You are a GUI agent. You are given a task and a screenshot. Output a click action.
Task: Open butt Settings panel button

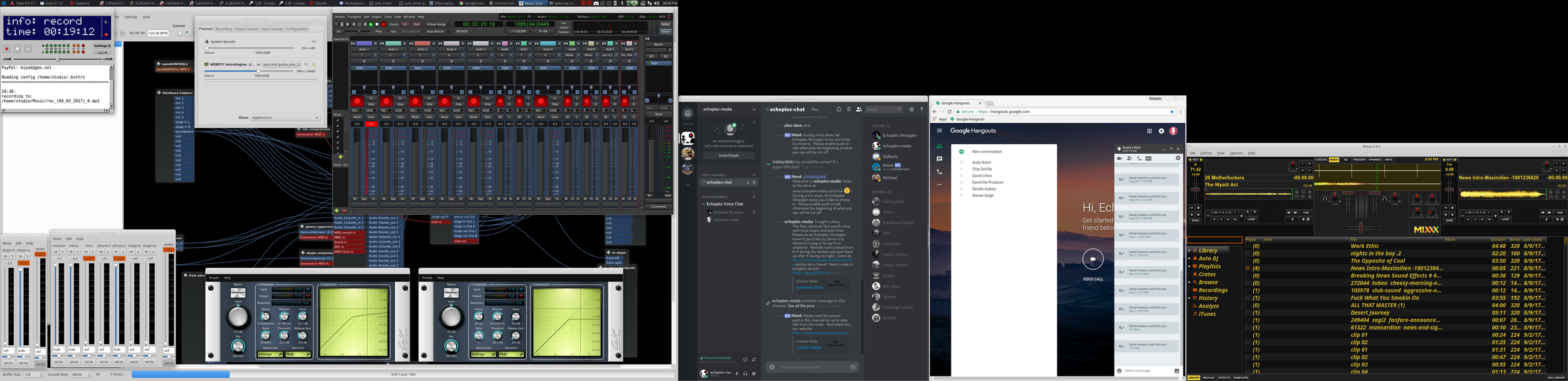pos(102,46)
